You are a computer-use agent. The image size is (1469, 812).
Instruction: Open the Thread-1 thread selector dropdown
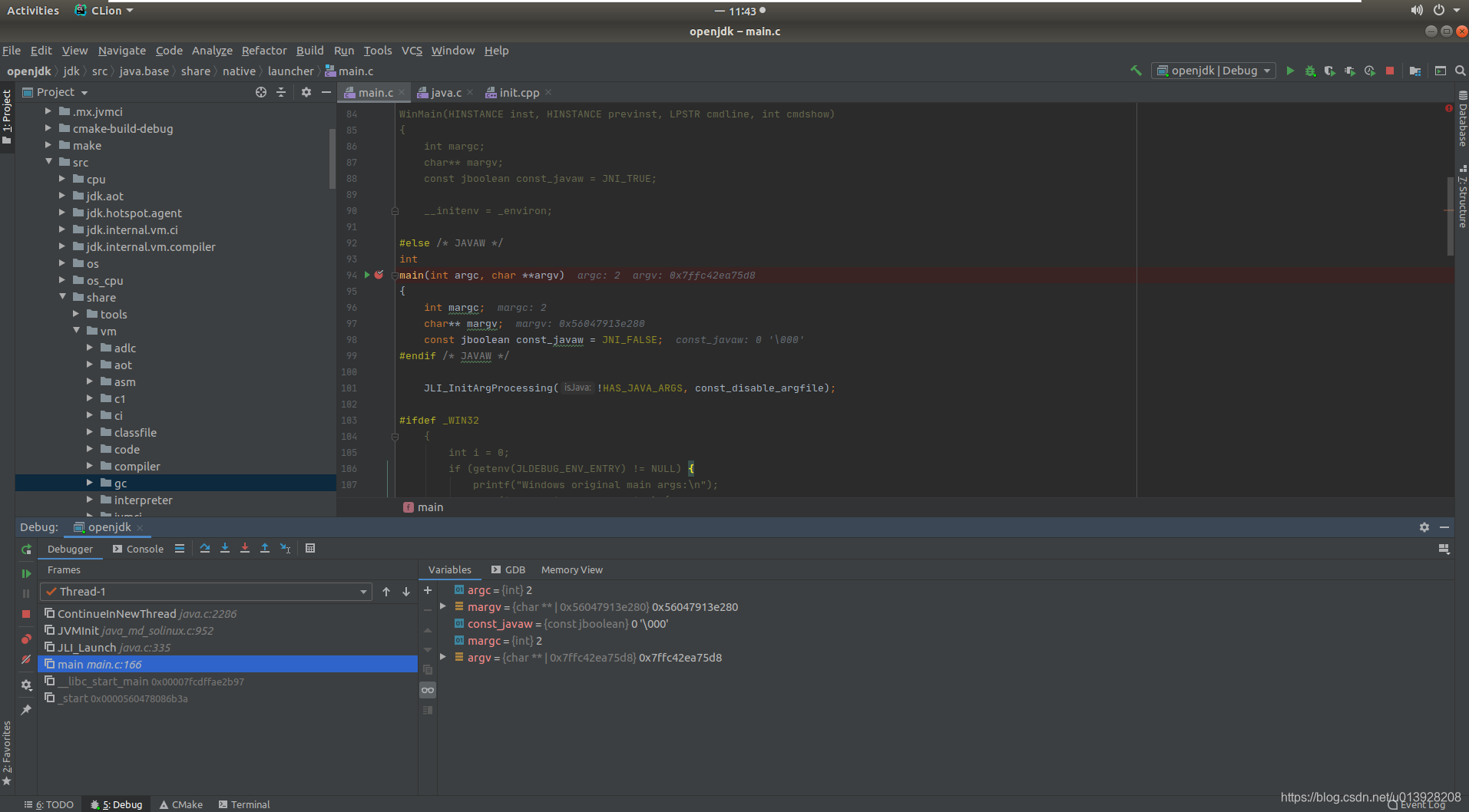coord(207,592)
